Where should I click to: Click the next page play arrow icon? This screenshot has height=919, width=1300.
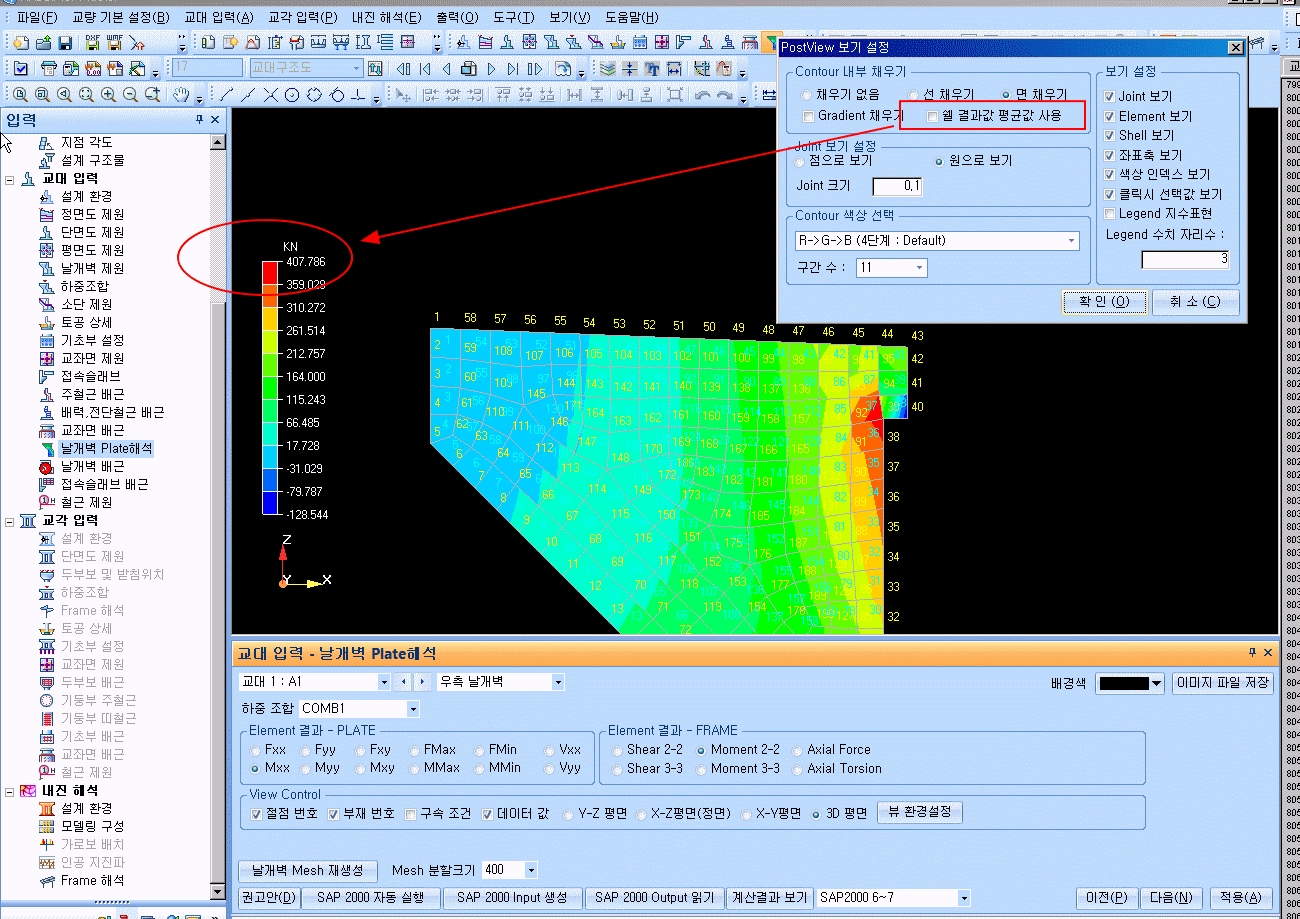coord(491,69)
